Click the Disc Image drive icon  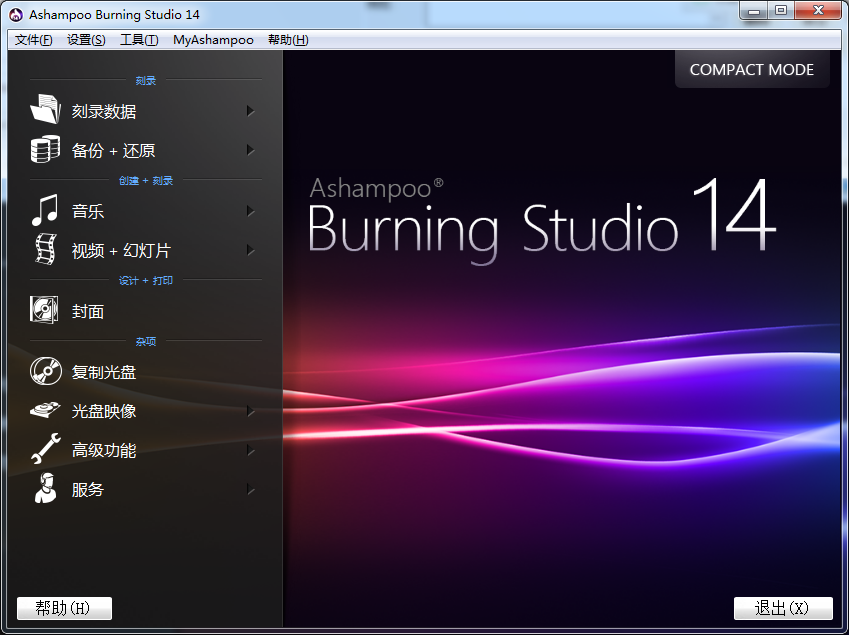click(45, 411)
